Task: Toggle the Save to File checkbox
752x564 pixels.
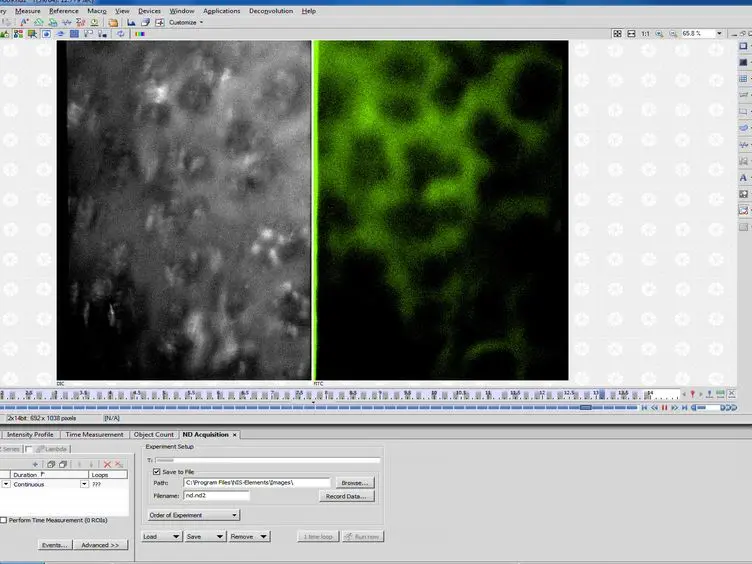Action: (x=157, y=472)
